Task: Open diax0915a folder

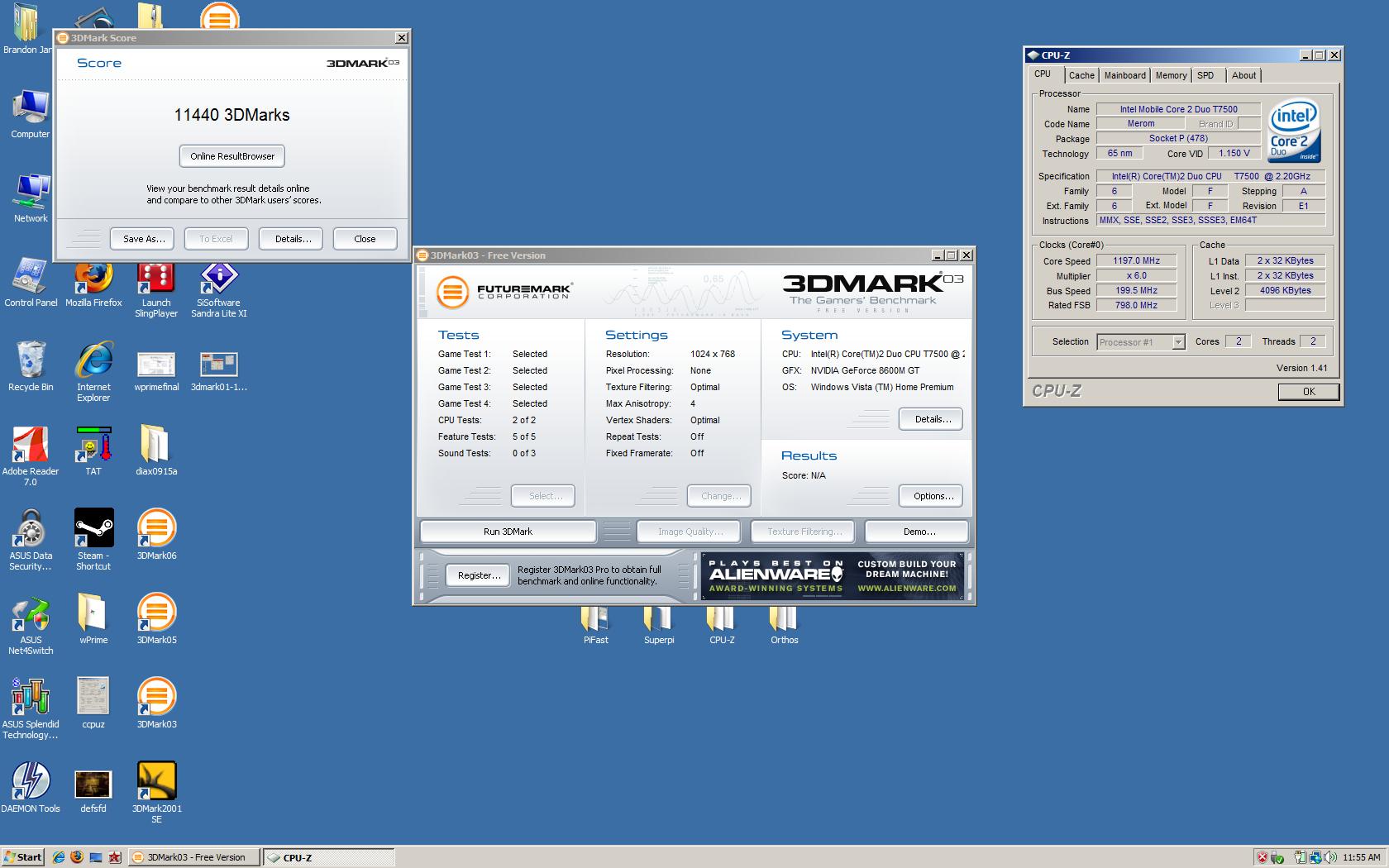Action: point(156,451)
